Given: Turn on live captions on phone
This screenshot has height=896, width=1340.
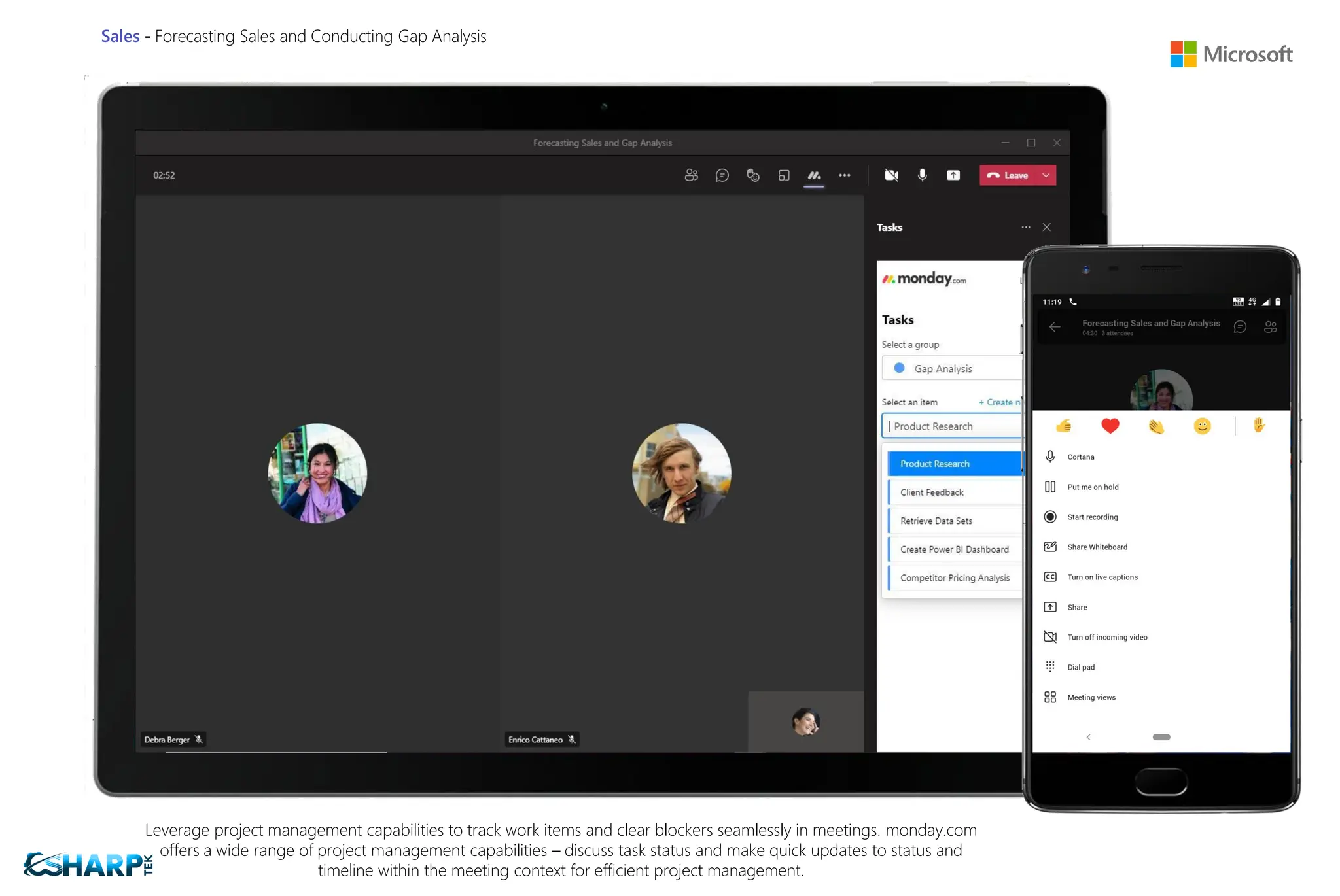Looking at the screenshot, I should tap(1102, 577).
